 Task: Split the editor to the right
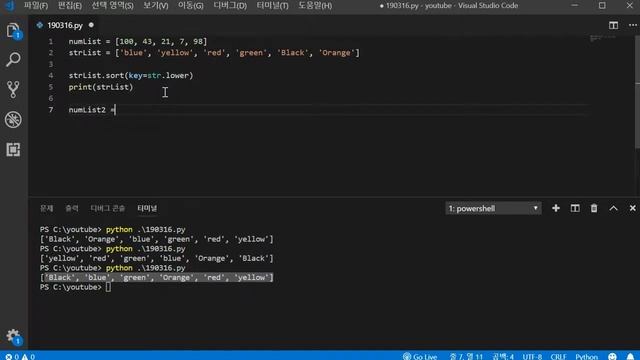(613, 25)
